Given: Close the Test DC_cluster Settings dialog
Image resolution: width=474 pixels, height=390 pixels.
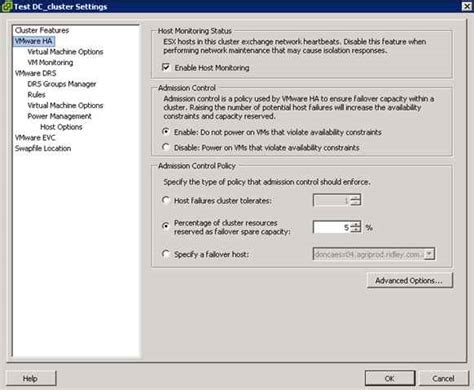Looking at the screenshot, I should tap(467, 6).
